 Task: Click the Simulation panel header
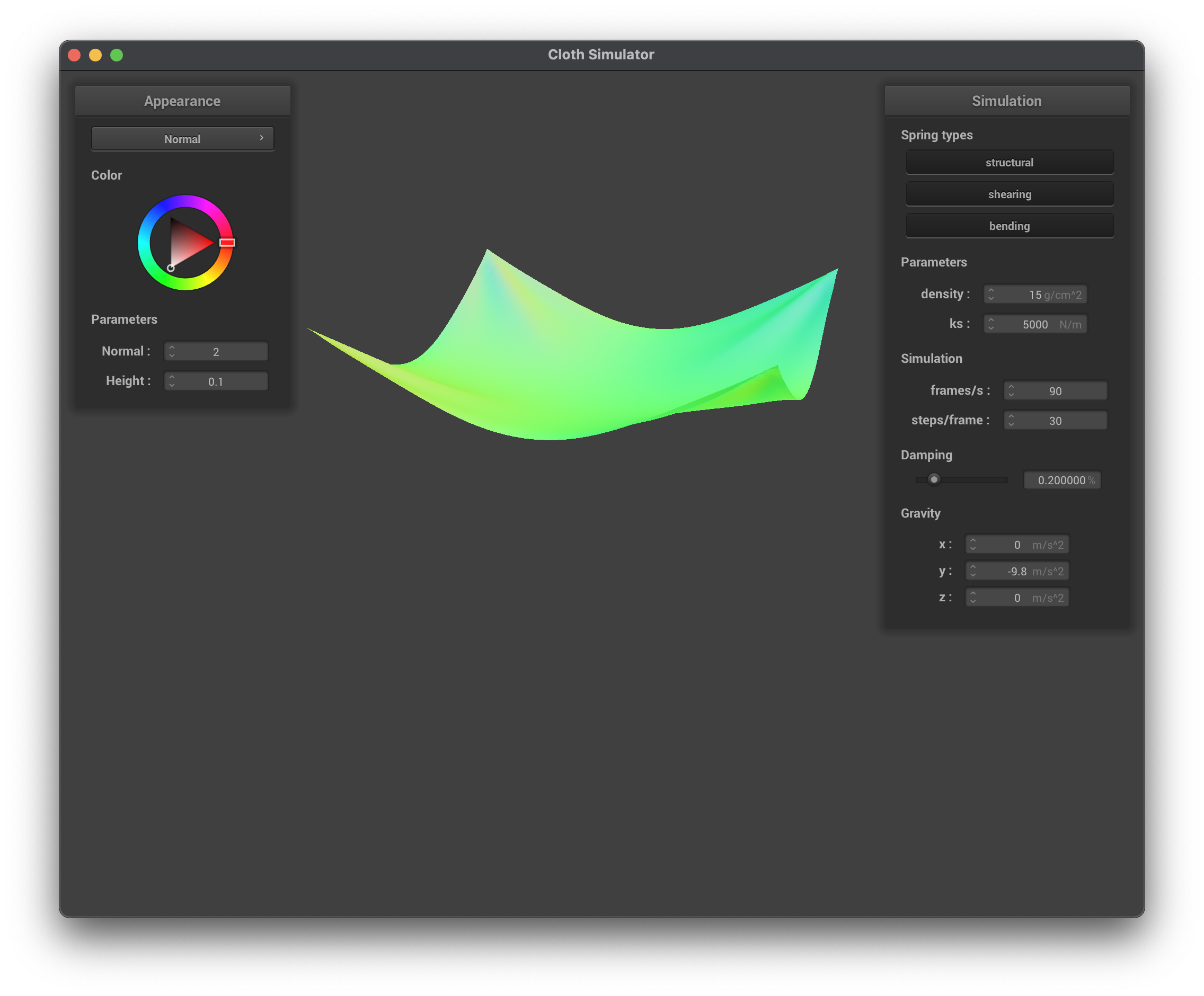(x=1006, y=101)
